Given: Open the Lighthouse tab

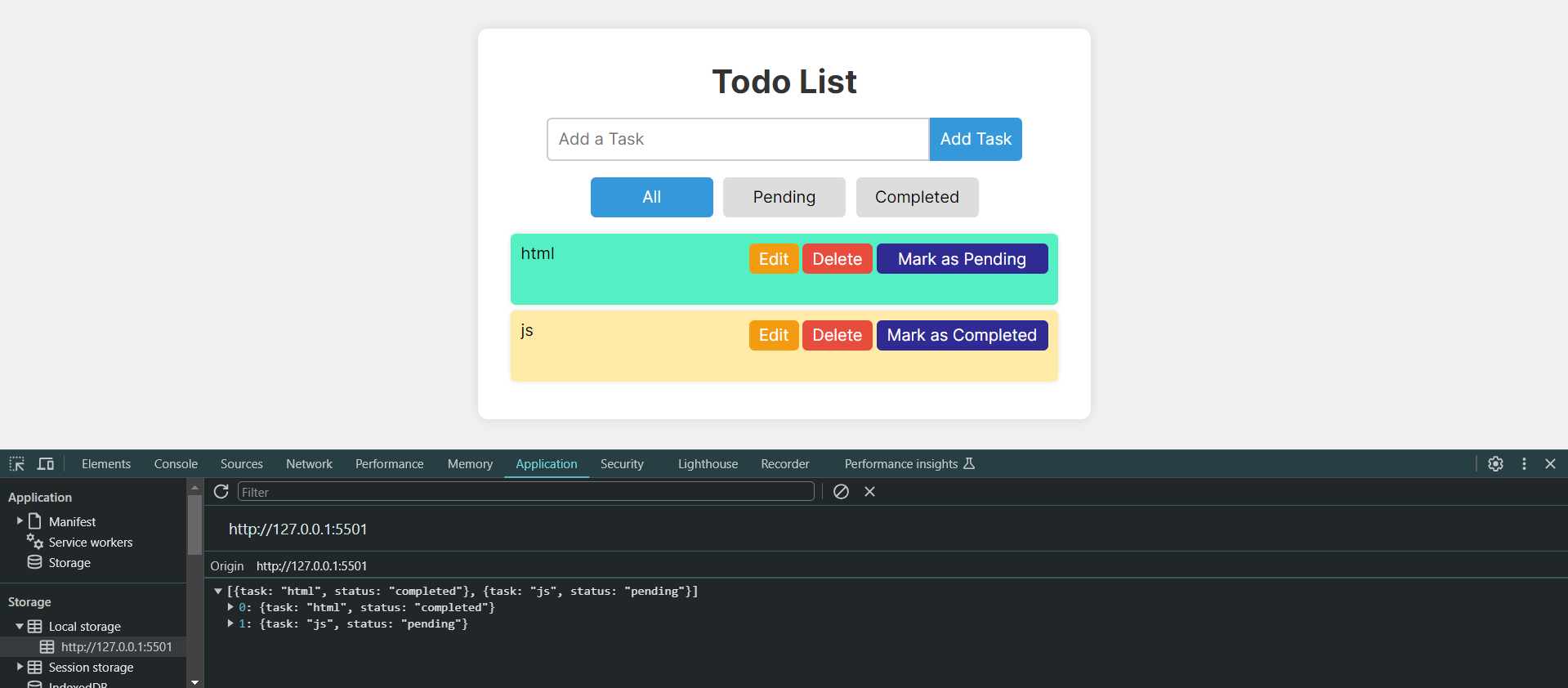Looking at the screenshot, I should point(708,464).
